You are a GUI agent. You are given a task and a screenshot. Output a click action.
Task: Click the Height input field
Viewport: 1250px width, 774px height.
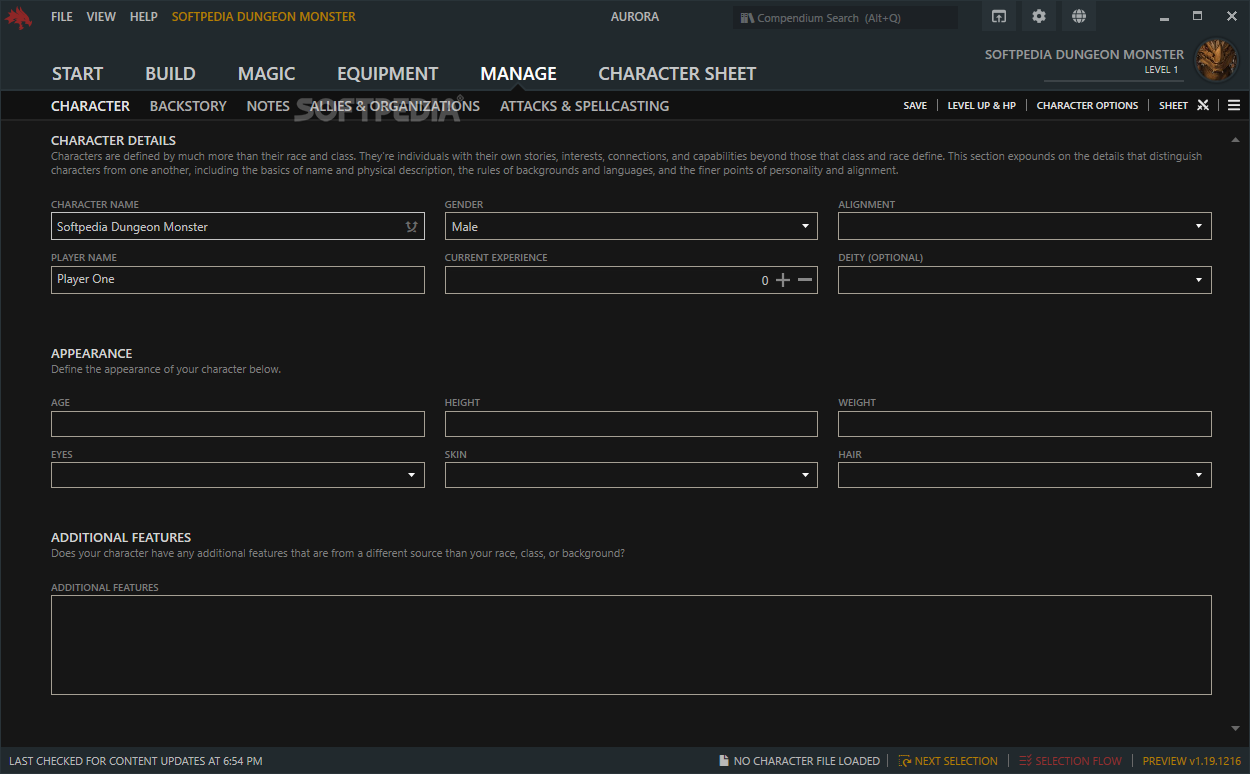[x=631, y=424]
